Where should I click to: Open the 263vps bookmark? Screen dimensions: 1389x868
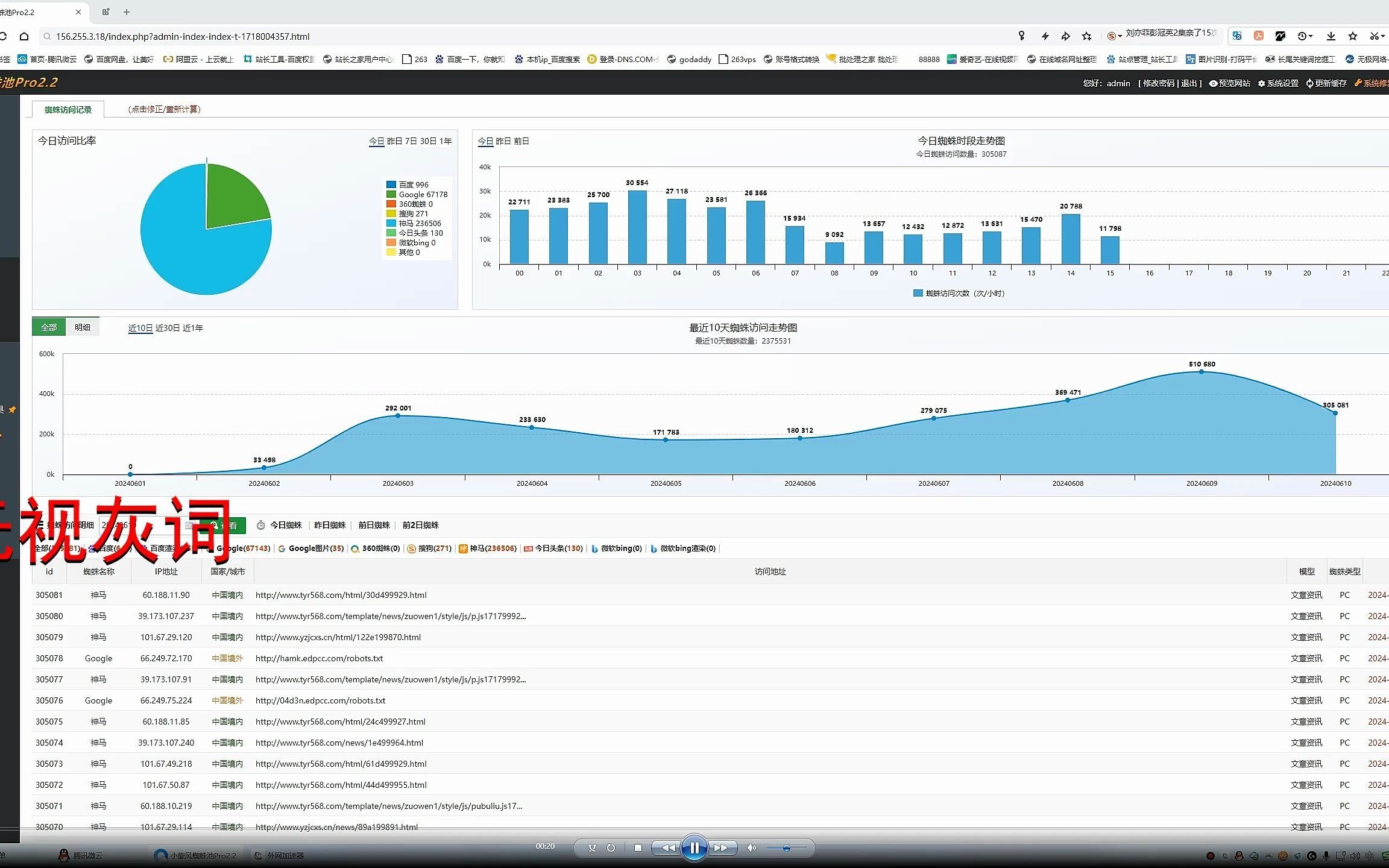[737, 59]
